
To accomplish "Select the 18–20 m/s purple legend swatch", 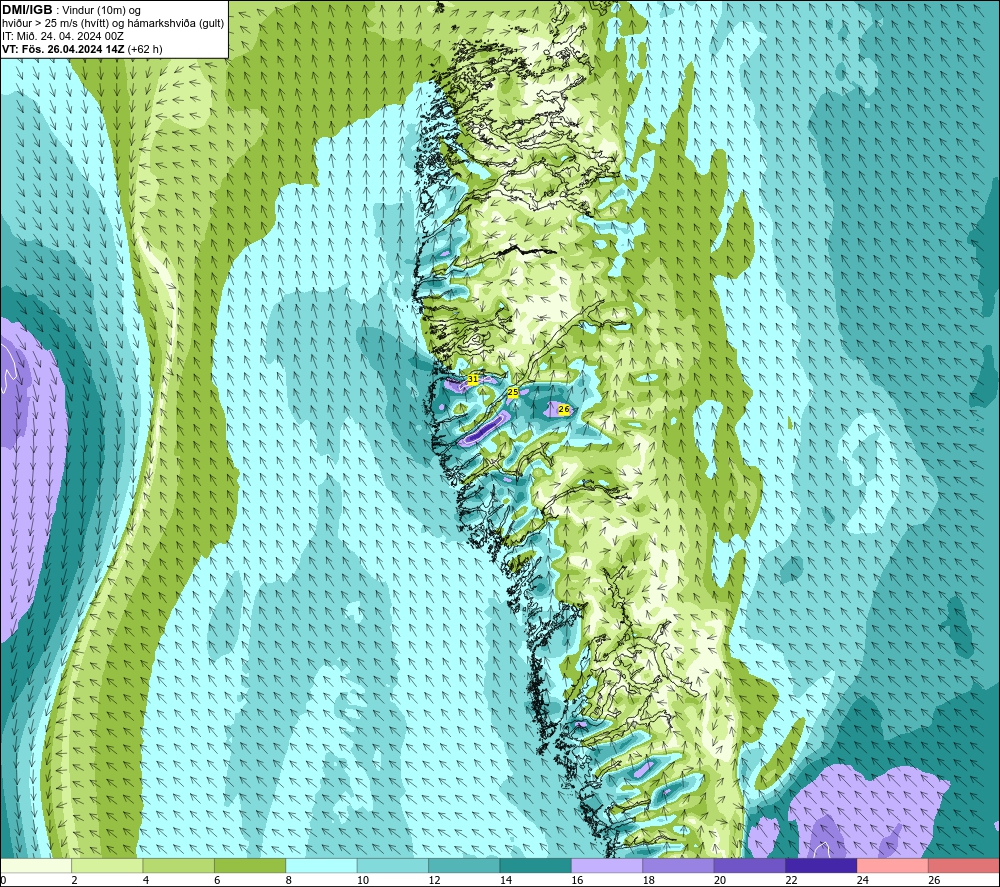I will pyautogui.click(x=679, y=866).
